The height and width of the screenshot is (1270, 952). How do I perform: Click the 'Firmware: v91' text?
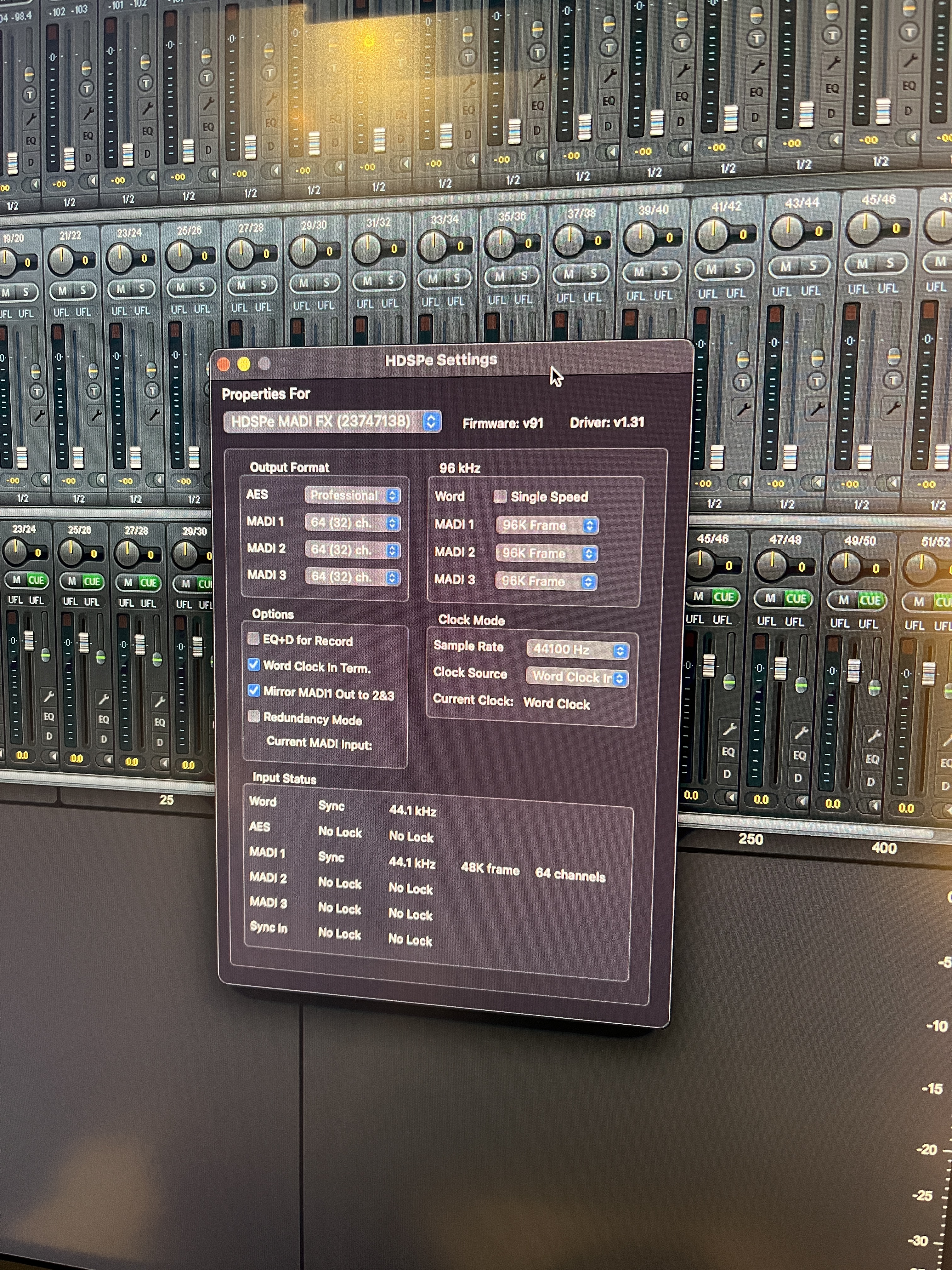coord(503,423)
